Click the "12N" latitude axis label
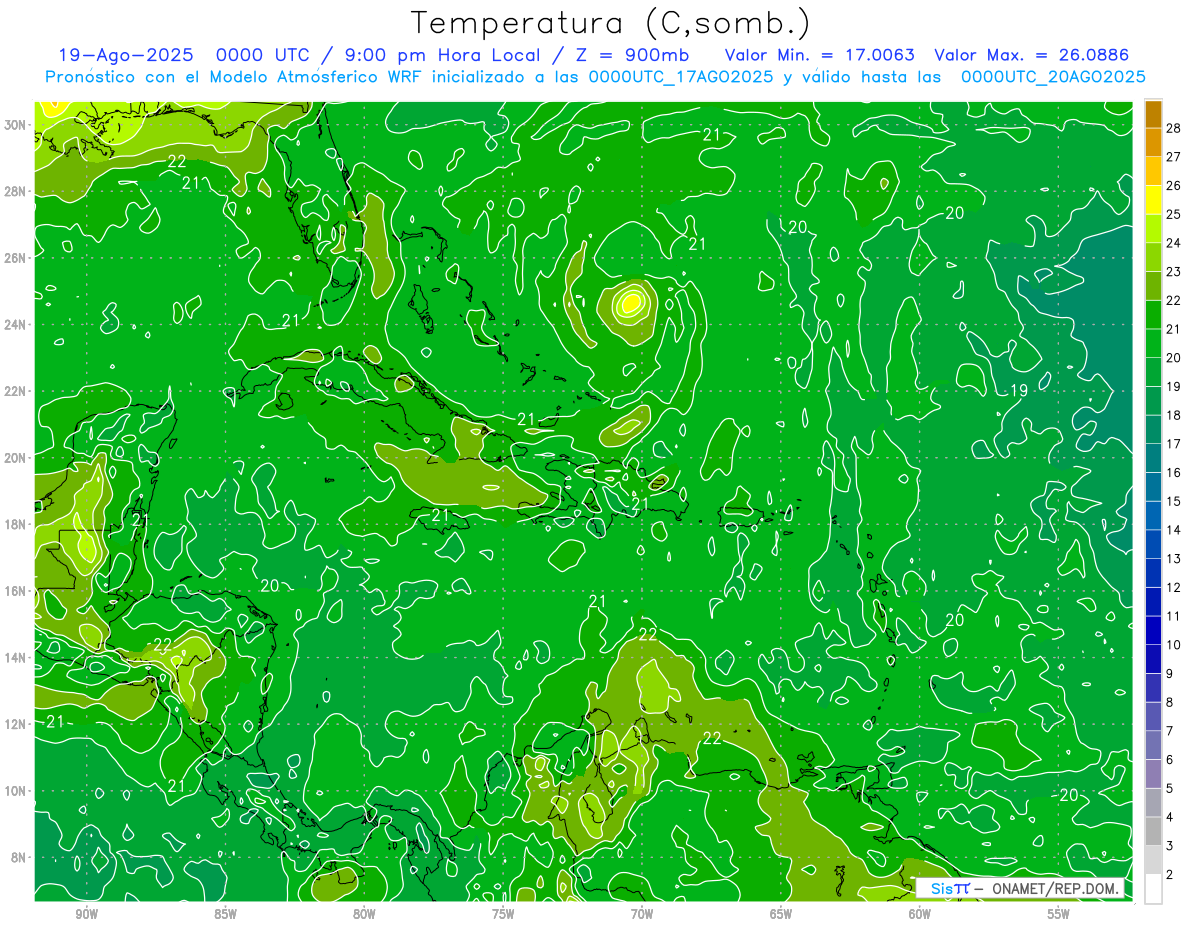Viewport: 1200px width, 927px height. click(17, 724)
